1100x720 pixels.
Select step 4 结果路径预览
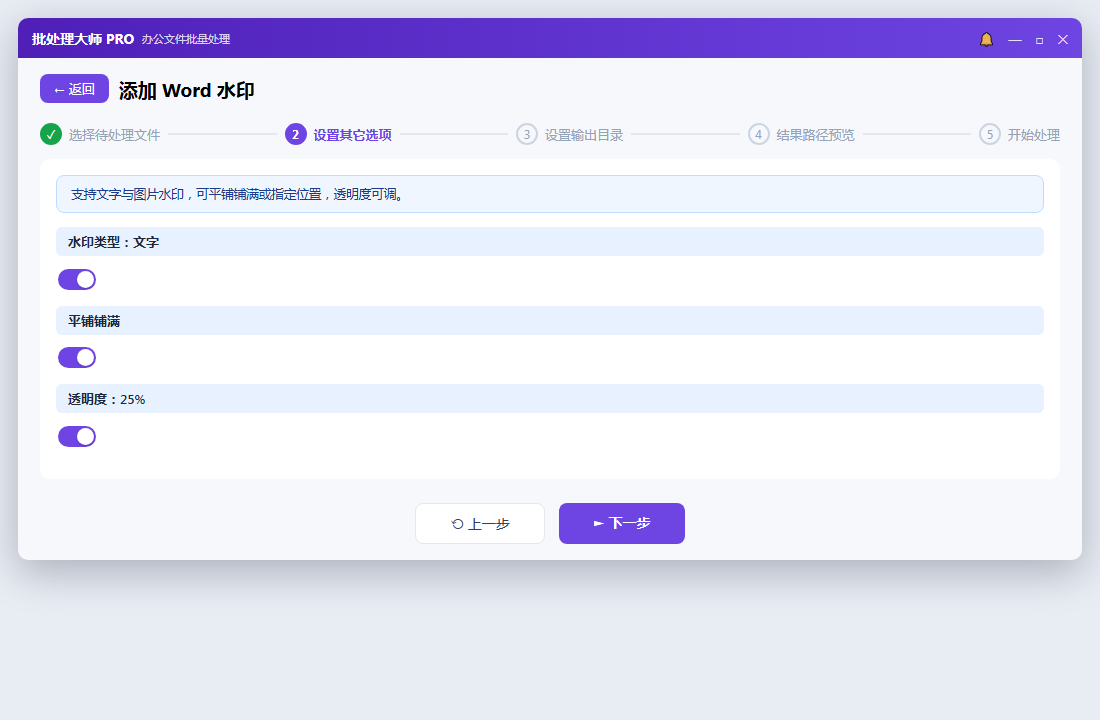tap(801, 134)
